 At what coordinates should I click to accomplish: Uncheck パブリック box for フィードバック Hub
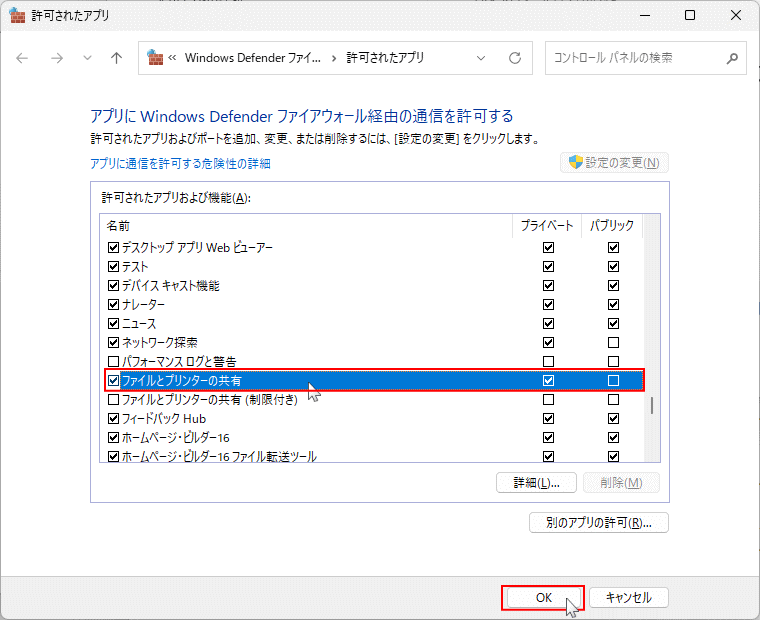pyautogui.click(x=614, y=418)
